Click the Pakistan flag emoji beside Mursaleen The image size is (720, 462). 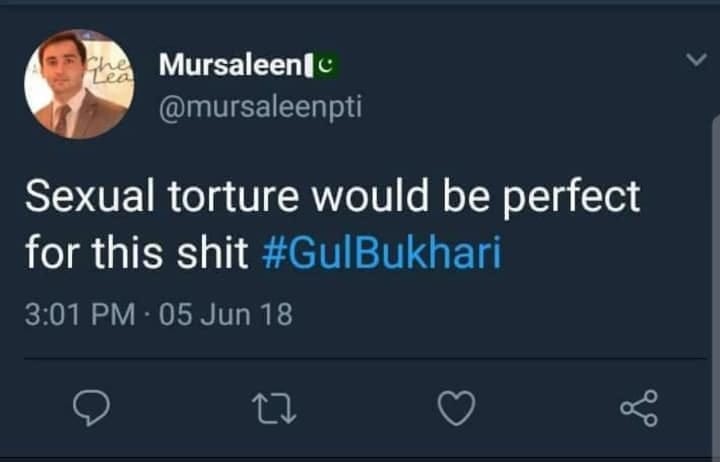[329, 65]
